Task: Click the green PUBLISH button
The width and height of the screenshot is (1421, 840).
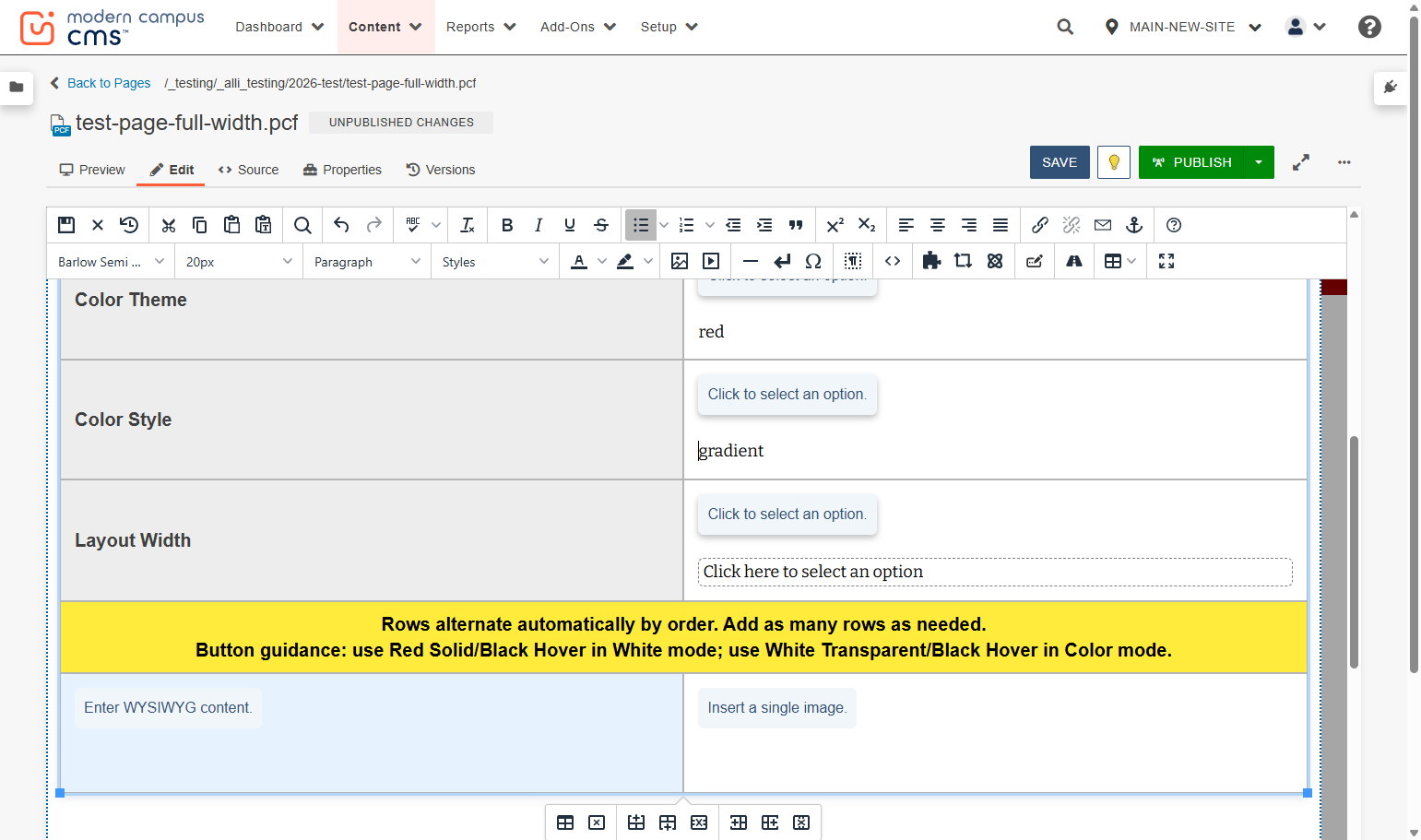Action: (x=1191, y=162)
